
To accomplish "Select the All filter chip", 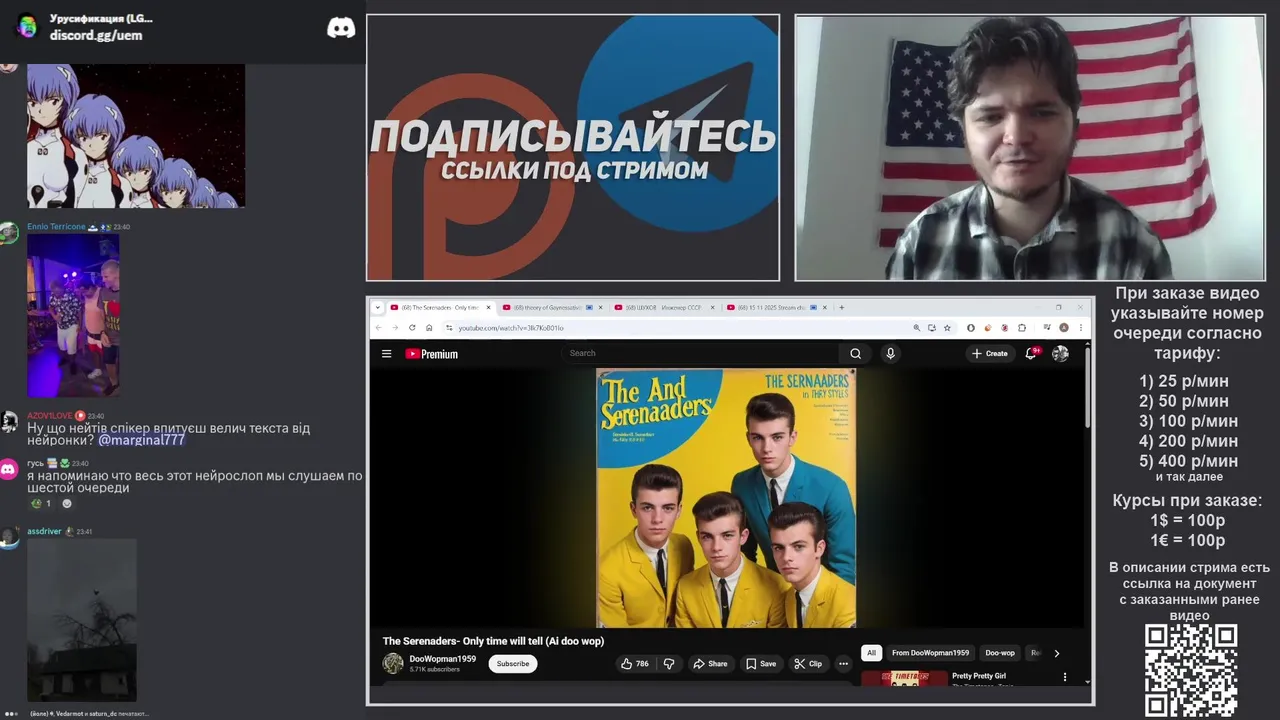I will coord(871,653).
